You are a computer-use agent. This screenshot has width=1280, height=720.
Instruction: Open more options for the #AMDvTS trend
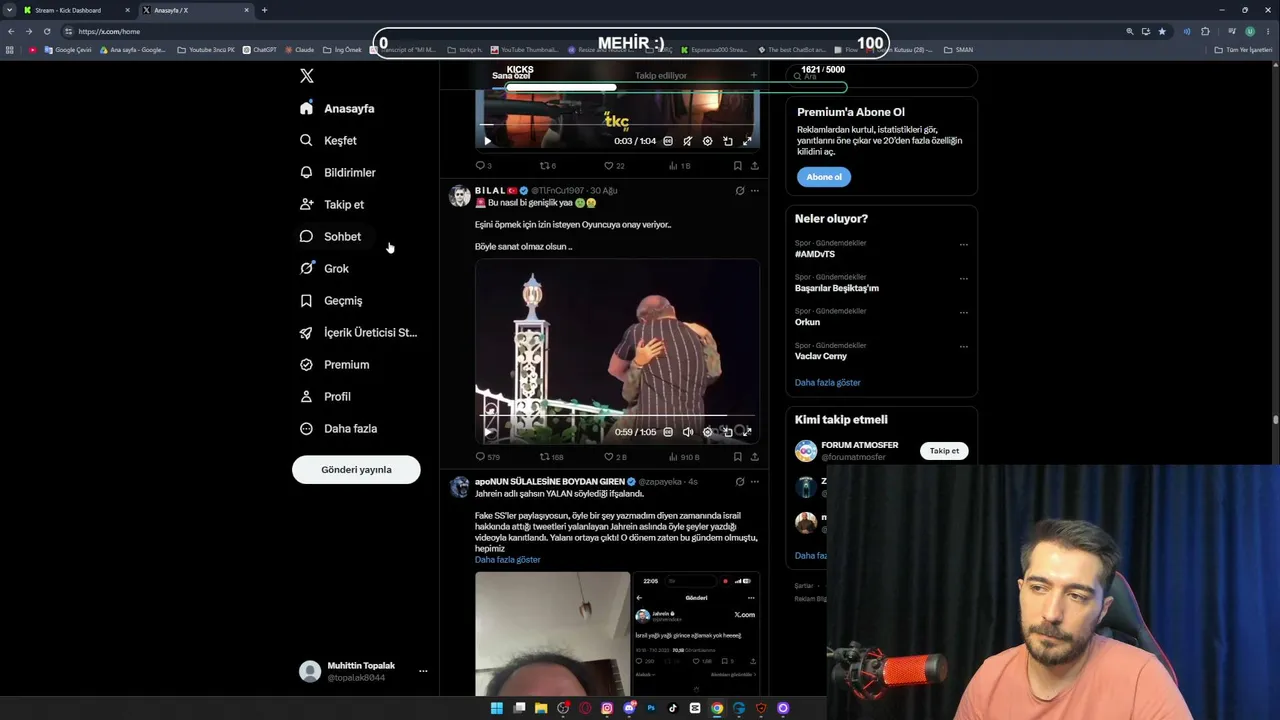point(964,245)
